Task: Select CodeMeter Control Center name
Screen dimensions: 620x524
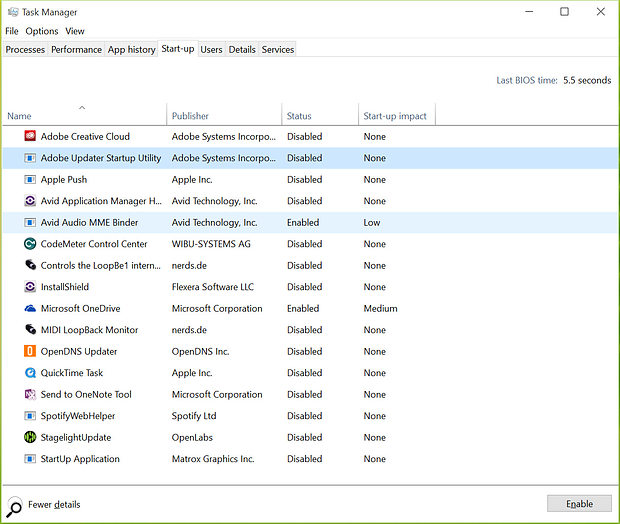Action: 94,244
